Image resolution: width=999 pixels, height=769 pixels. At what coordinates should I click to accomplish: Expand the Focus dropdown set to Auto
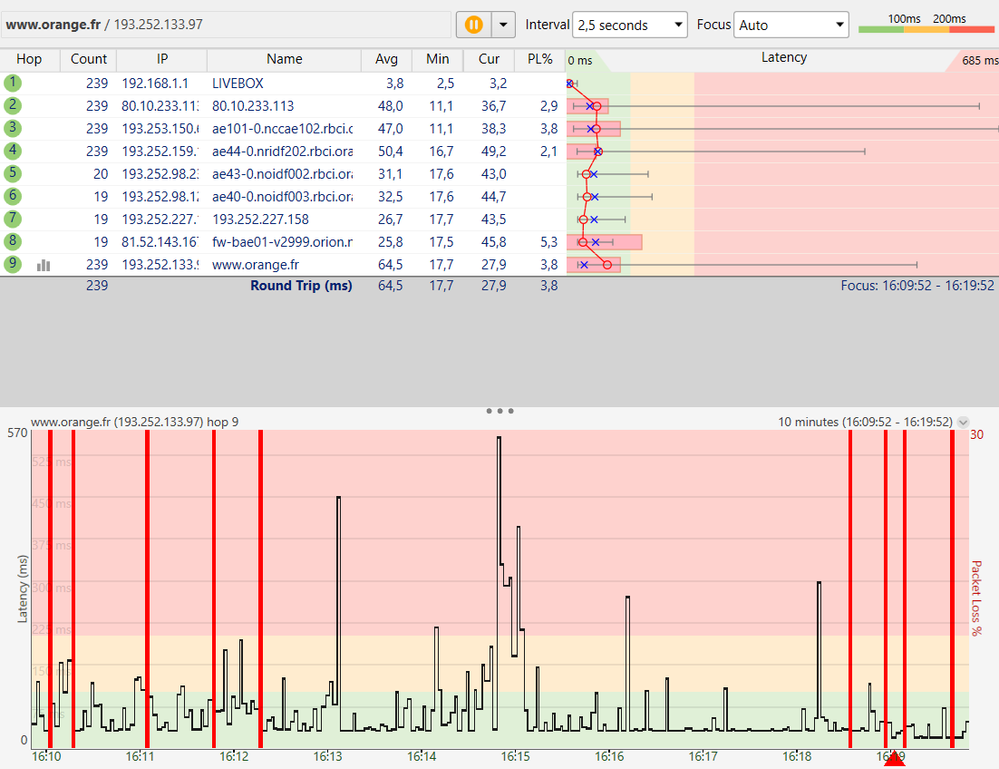click(x=790, y=25)
